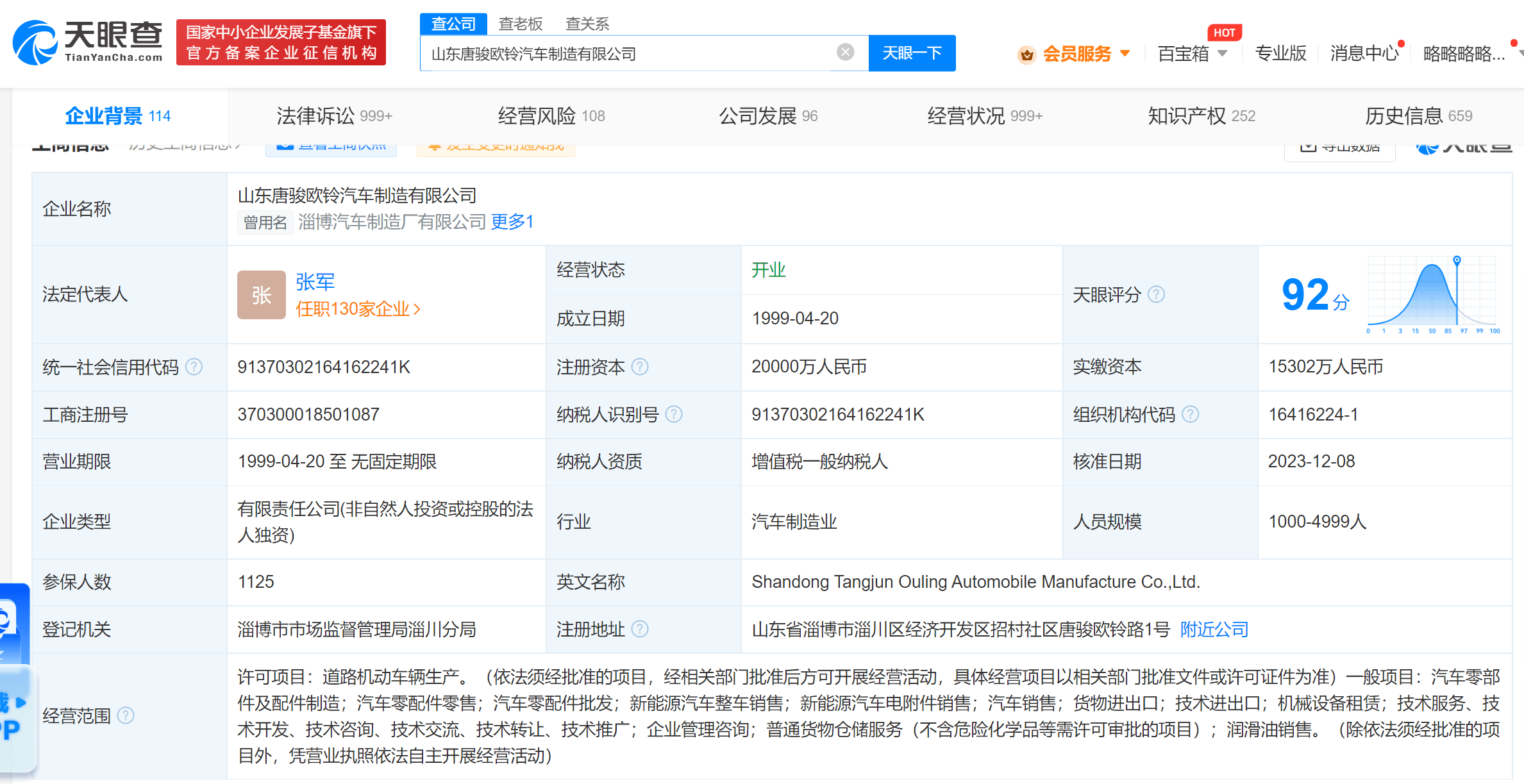Click former name 淄博汽车制造厂有限公司
The width and height of the screenshot is (1524, 784).
tap(392, 222)
